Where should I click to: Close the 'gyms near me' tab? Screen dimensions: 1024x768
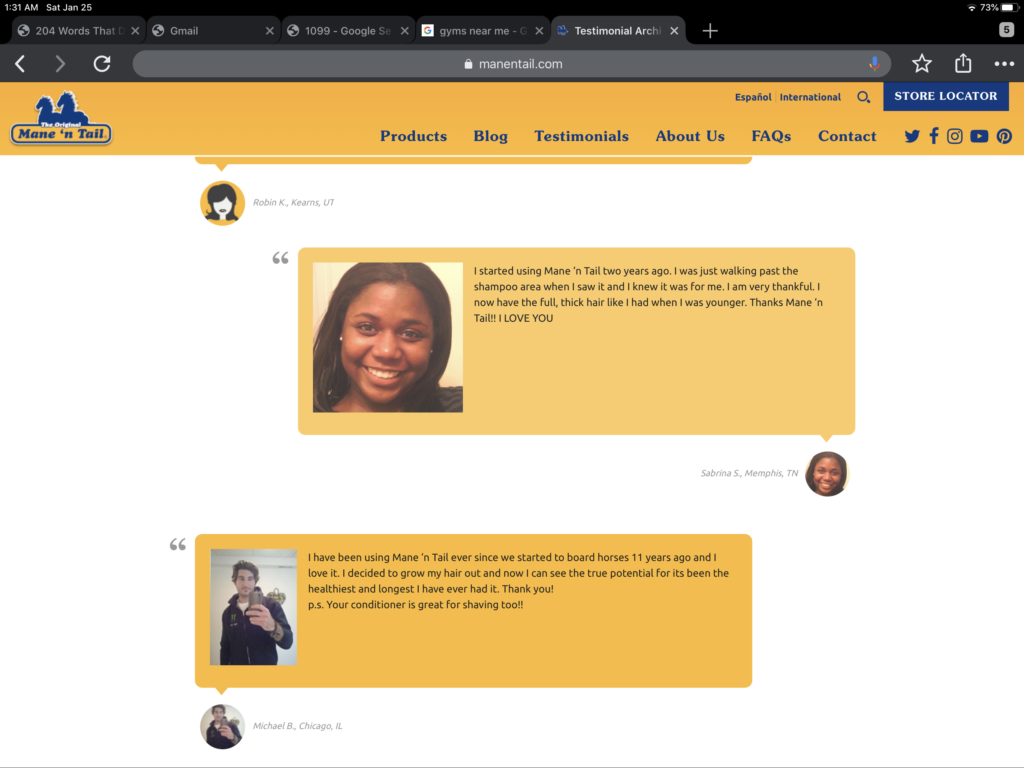(539, 31)
